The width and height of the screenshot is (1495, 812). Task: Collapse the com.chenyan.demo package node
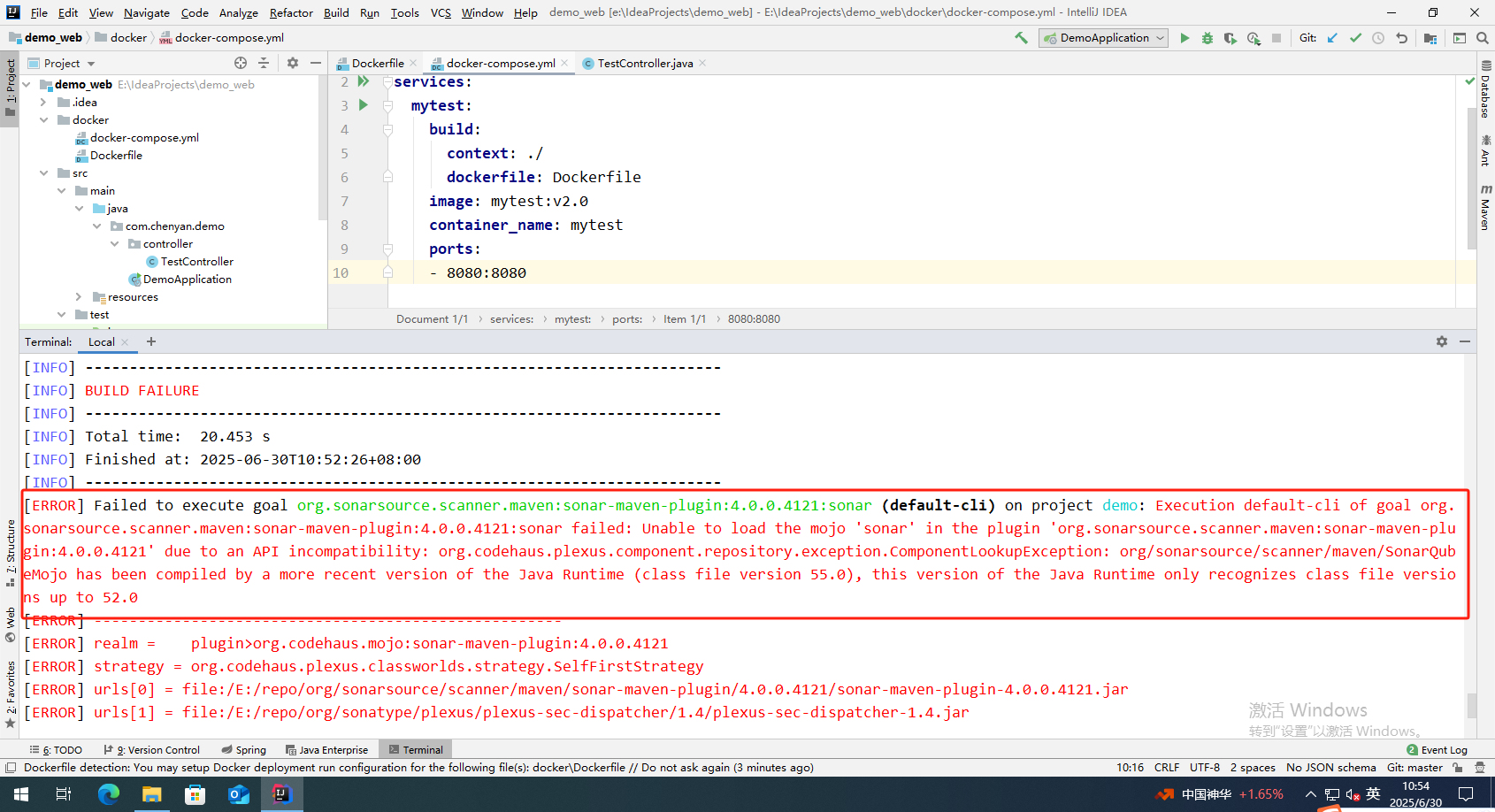coord(96,226)
